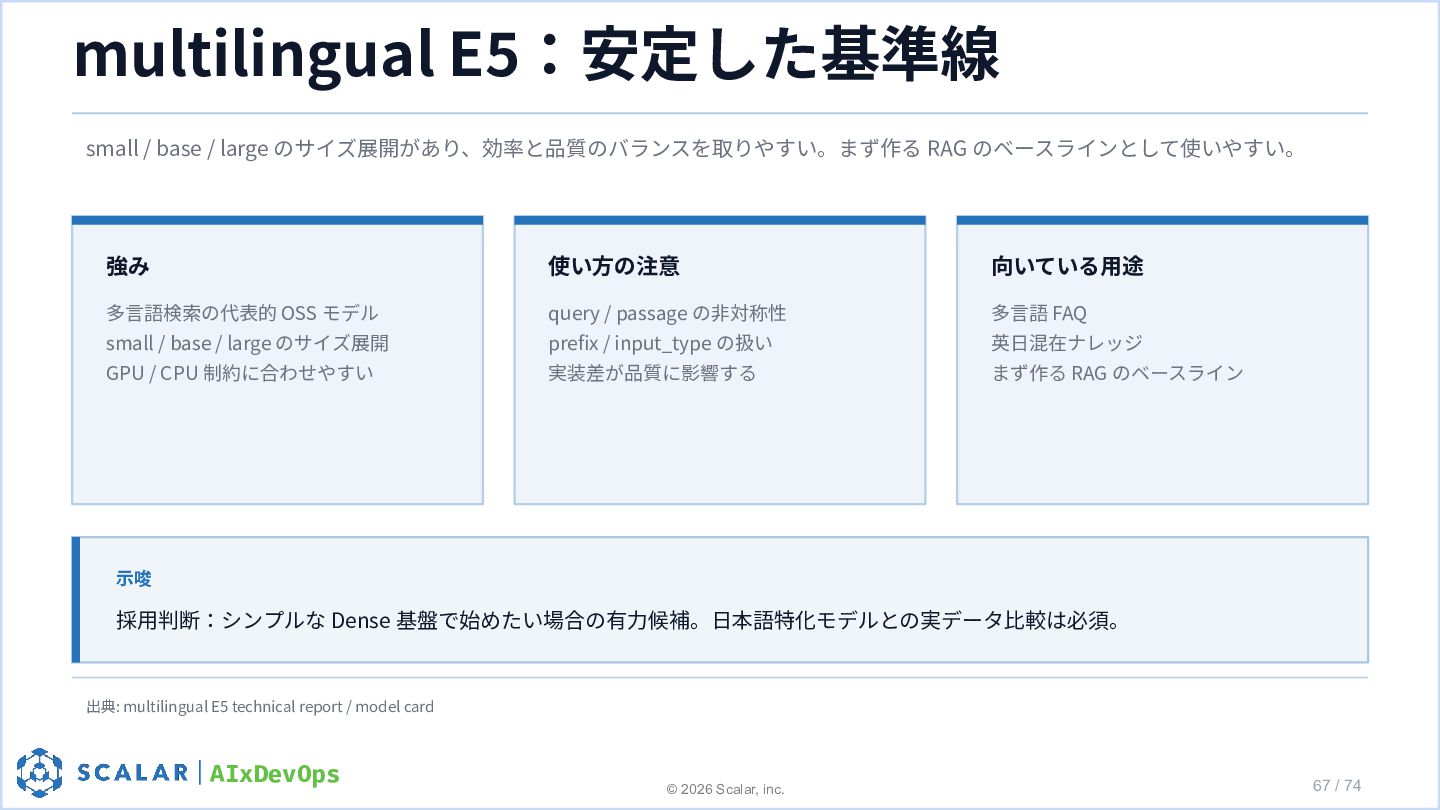Image resolution: width=1440 pixels, height=810 pixels.
Task: Select the "強み" card heading
Action: point(128,266)
